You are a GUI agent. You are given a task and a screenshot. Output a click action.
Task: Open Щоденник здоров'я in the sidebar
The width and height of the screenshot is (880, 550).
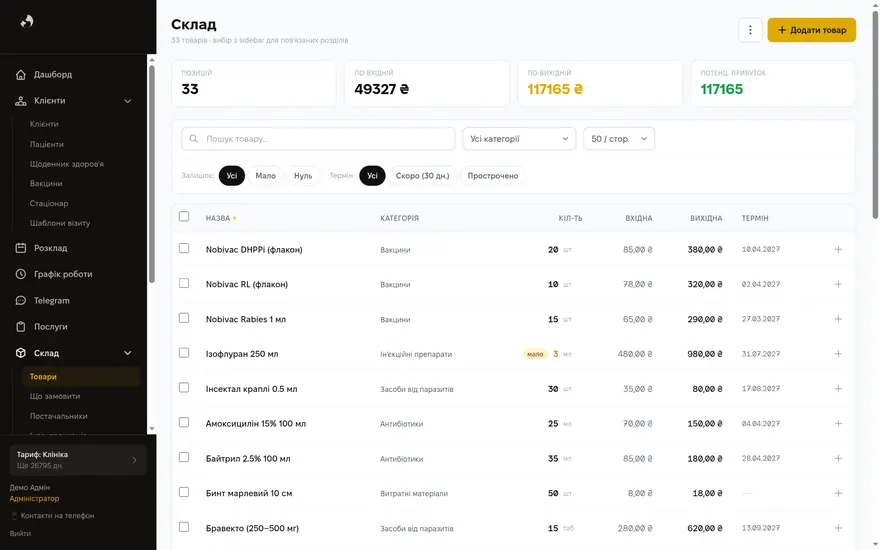pyautogui.click(x=67, y=164)
